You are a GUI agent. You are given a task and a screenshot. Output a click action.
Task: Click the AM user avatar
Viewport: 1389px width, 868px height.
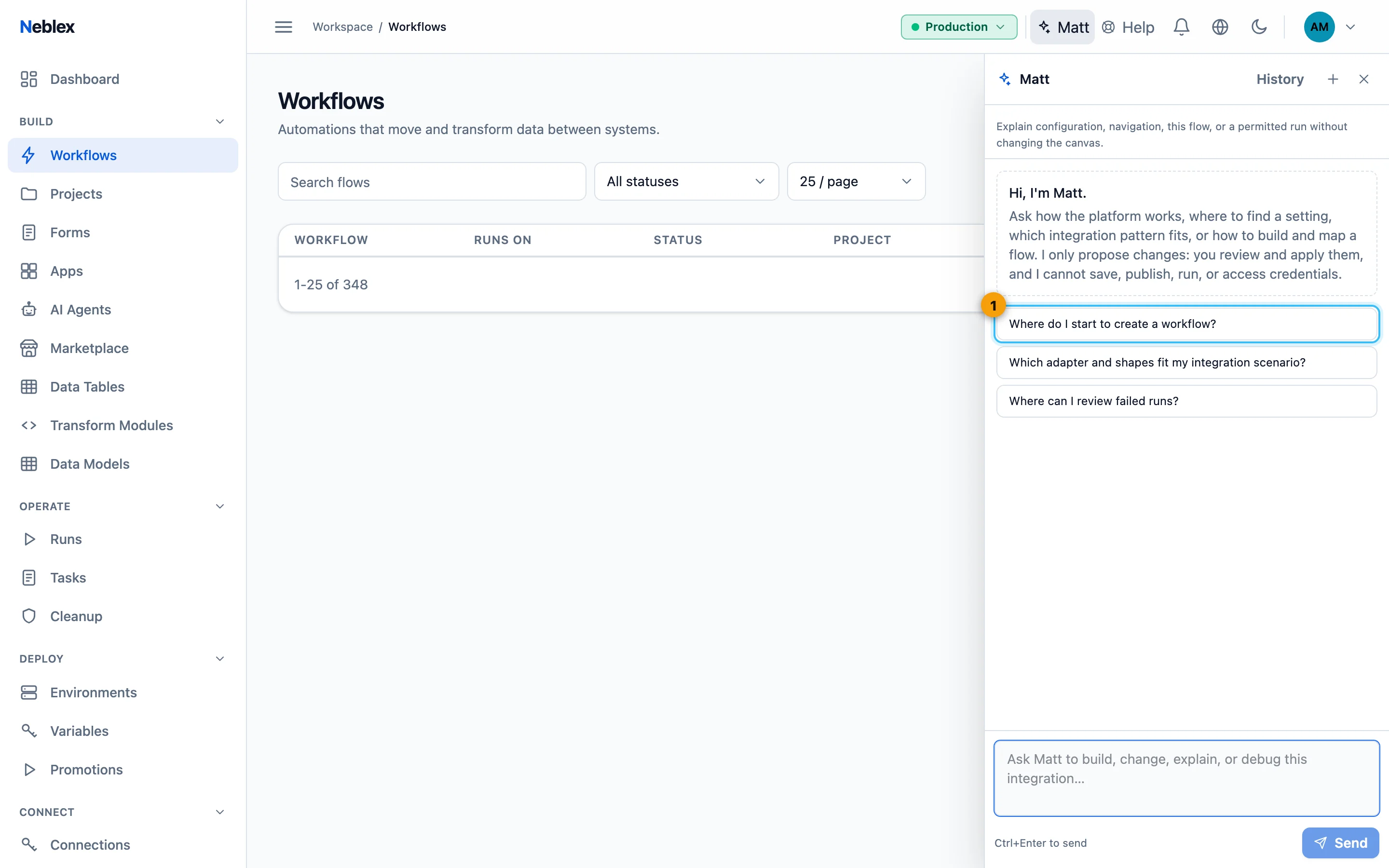[x=1319, y=27]
